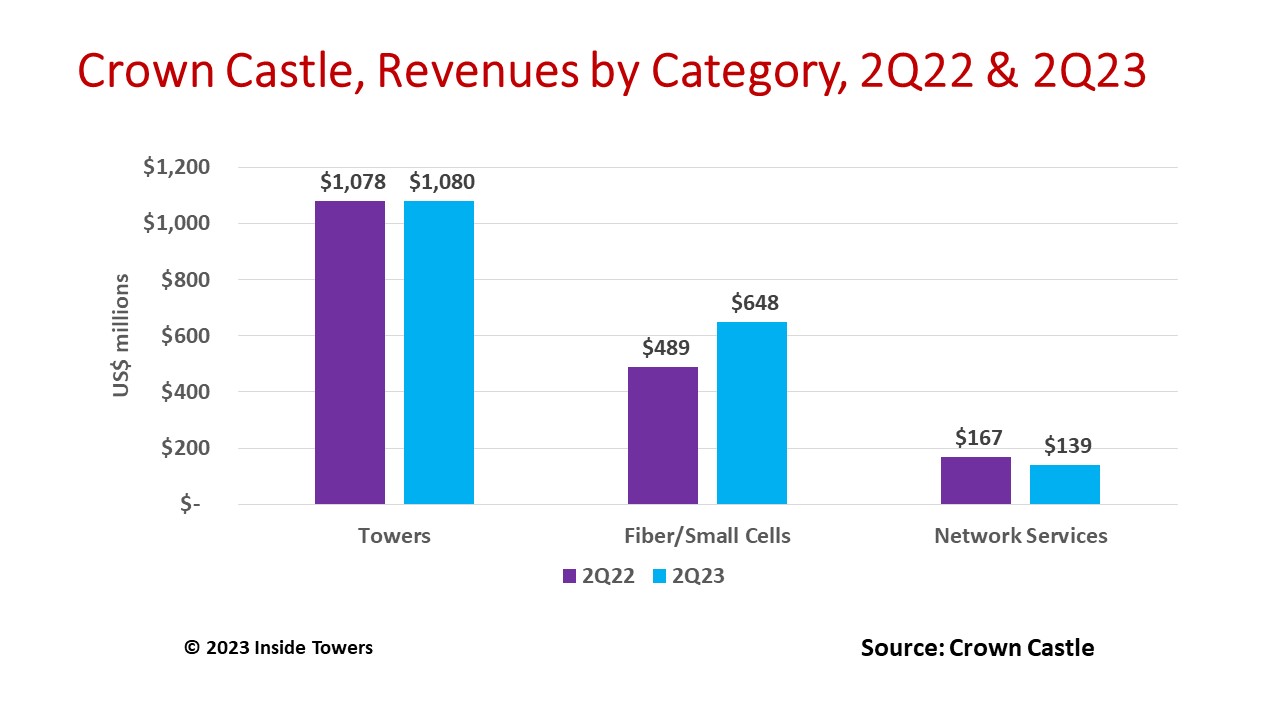Viewport: 1280px width, 720px height.
Task: Select the purple 2Q22 Towers bar
Action: [x=350, y=352]
